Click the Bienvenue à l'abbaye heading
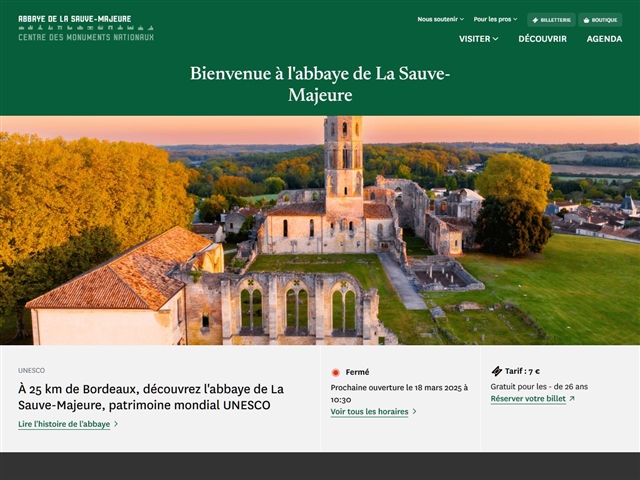The width and height of the screenshot is (640, 480). click(x=320, y=84)
